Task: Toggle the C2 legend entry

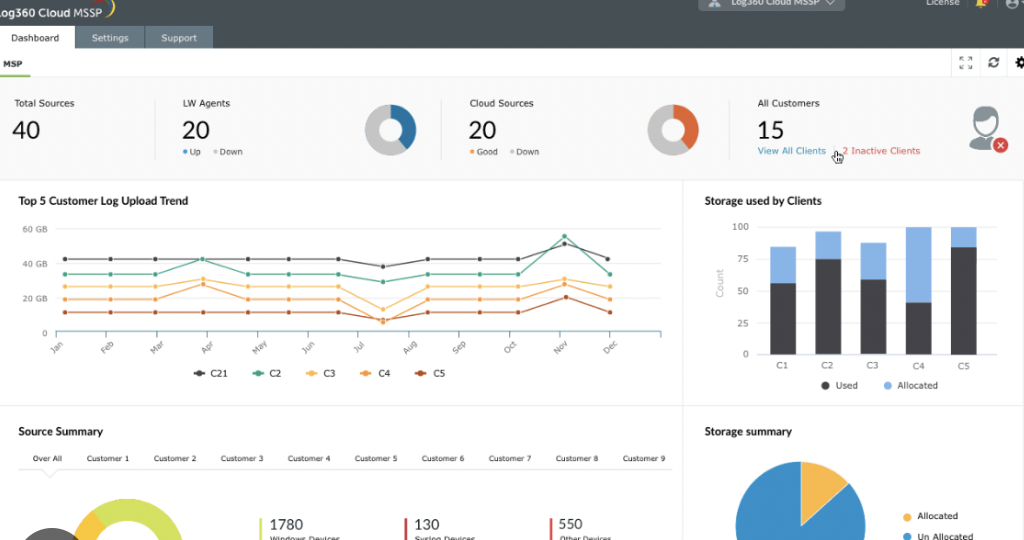Action: [x=266, y=373]
